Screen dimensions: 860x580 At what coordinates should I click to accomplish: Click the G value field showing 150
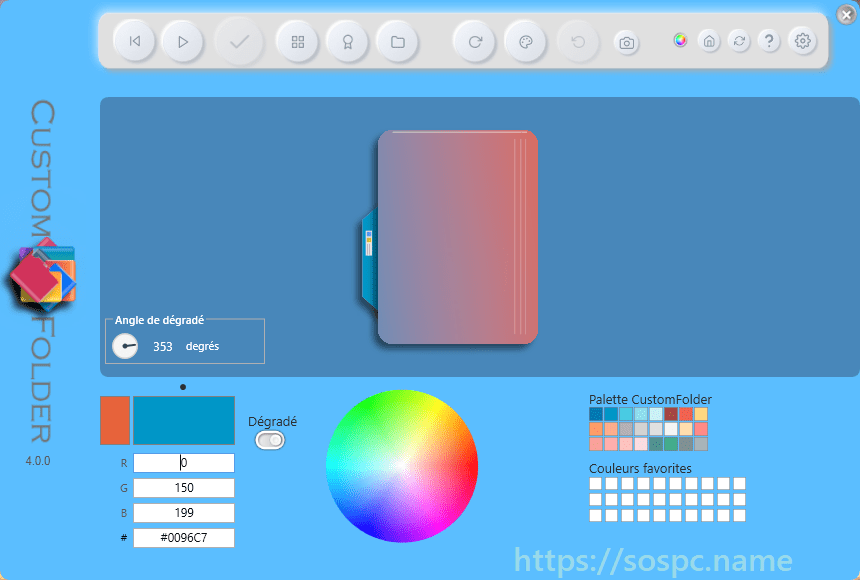tap(184, 488)
